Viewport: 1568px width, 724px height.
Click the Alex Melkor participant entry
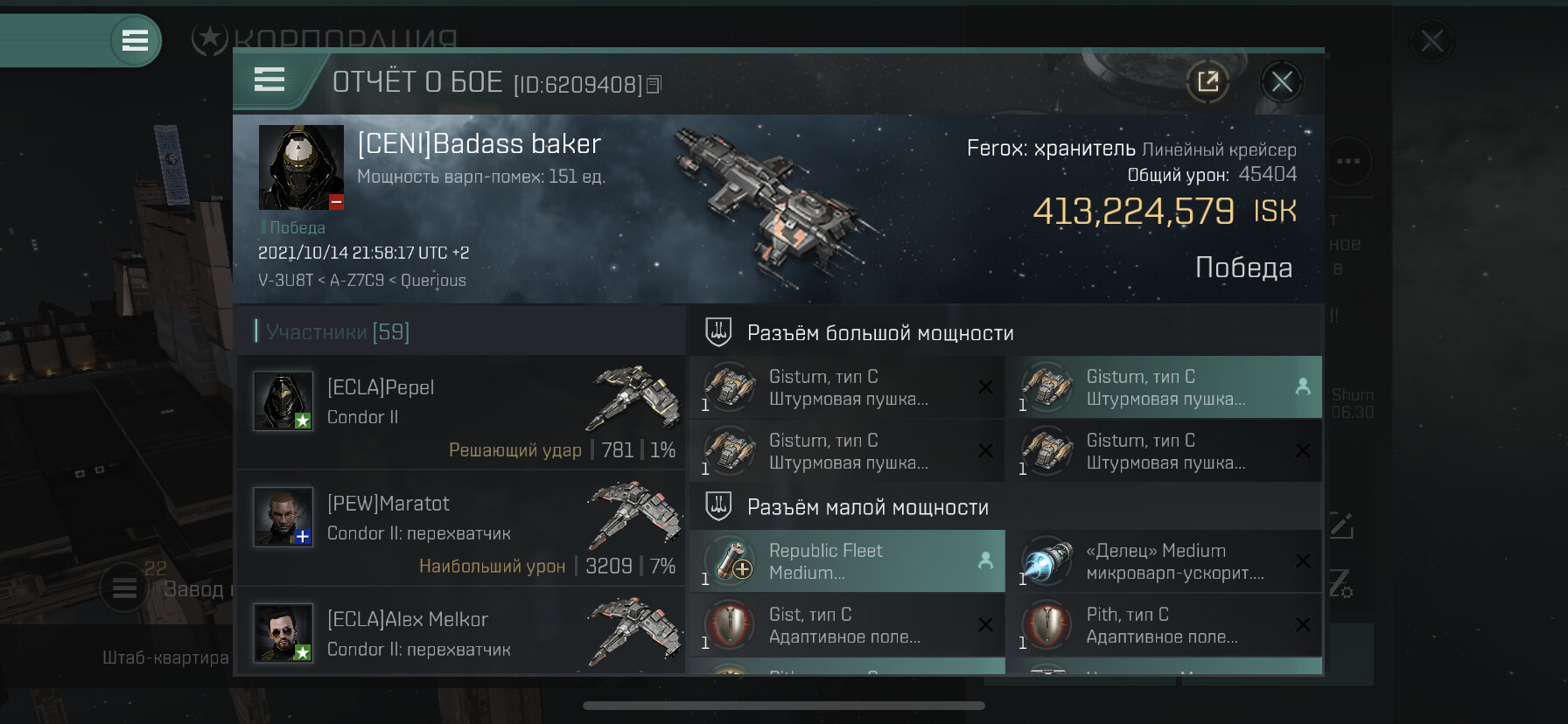tap(460, 632)
